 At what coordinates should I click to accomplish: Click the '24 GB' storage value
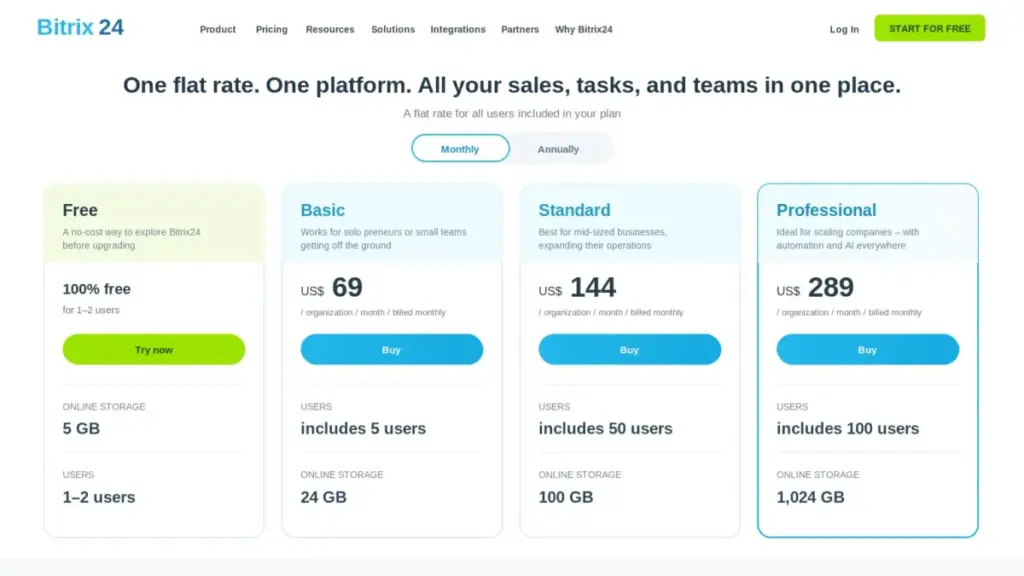coord(323,497)
